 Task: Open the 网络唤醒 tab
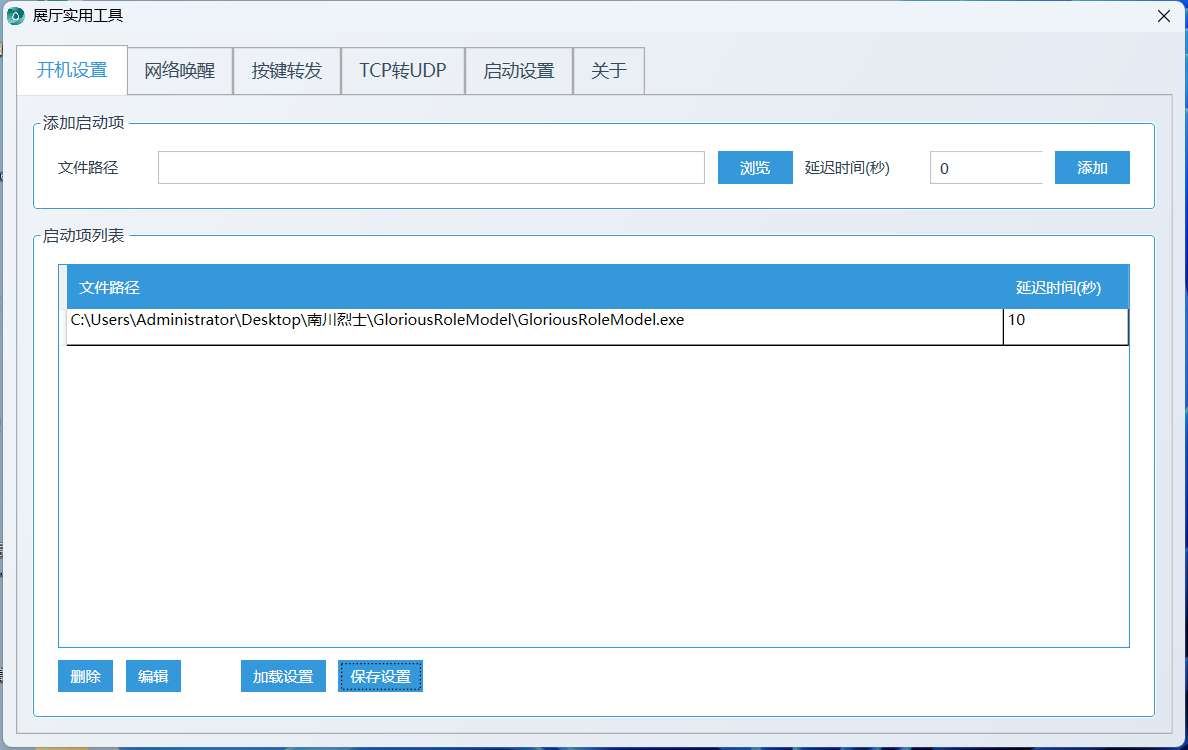[180, 71]
